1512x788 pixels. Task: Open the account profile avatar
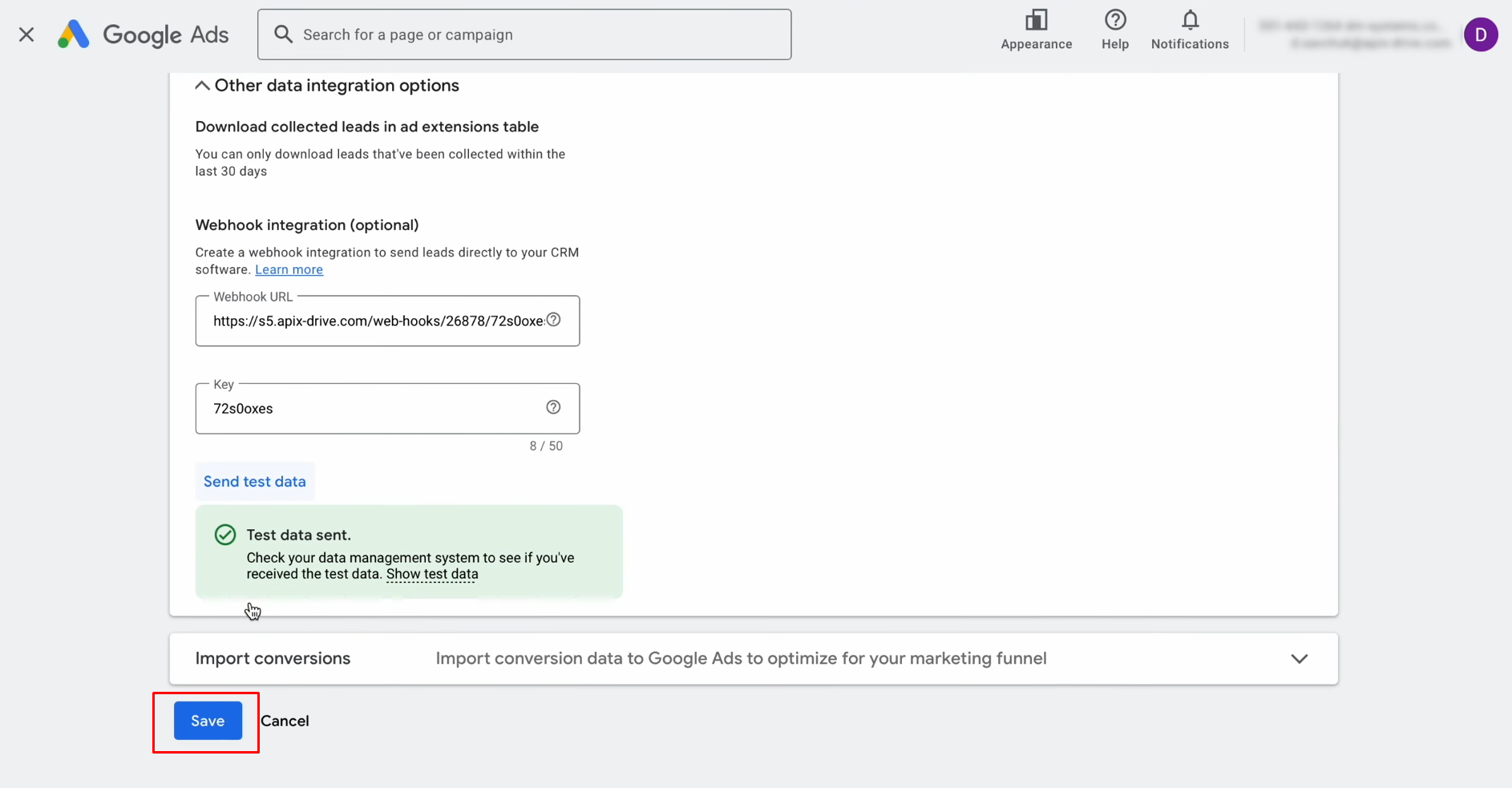tap(1481, 34)
